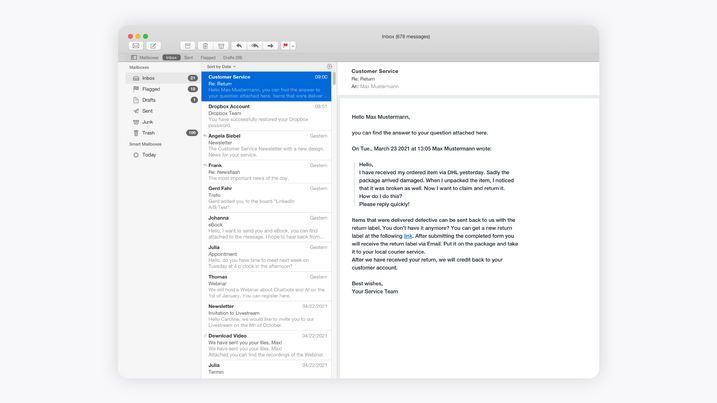Click the Today gear icon in sidebar
The width and height of the screenshot is (717, 403).
point(136,155)
